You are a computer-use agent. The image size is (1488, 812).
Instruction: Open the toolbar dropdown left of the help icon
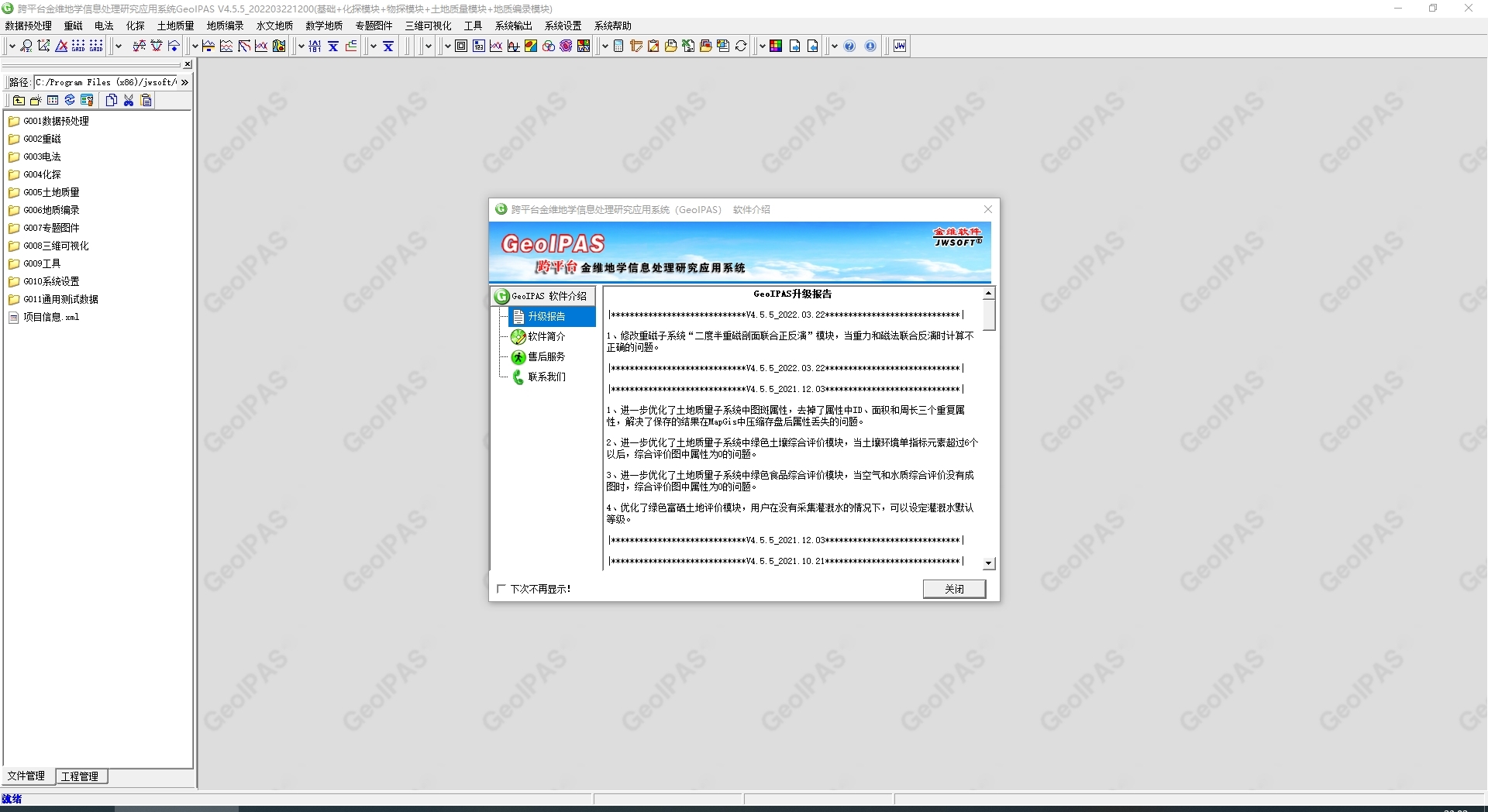point(834,46)
